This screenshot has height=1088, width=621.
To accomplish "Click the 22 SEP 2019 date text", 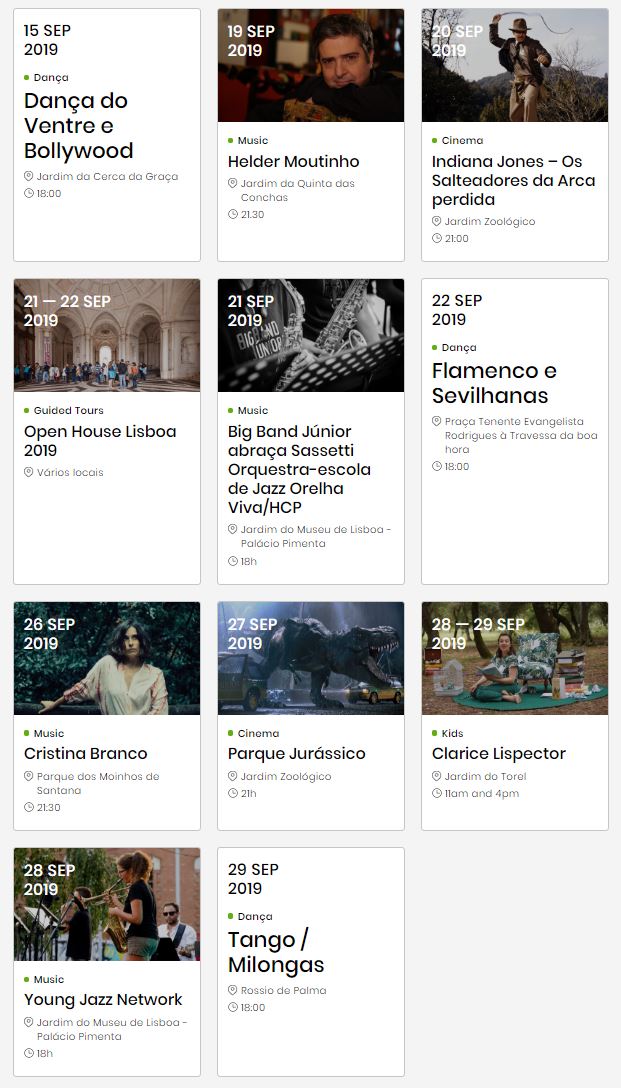I will point(457,309).
